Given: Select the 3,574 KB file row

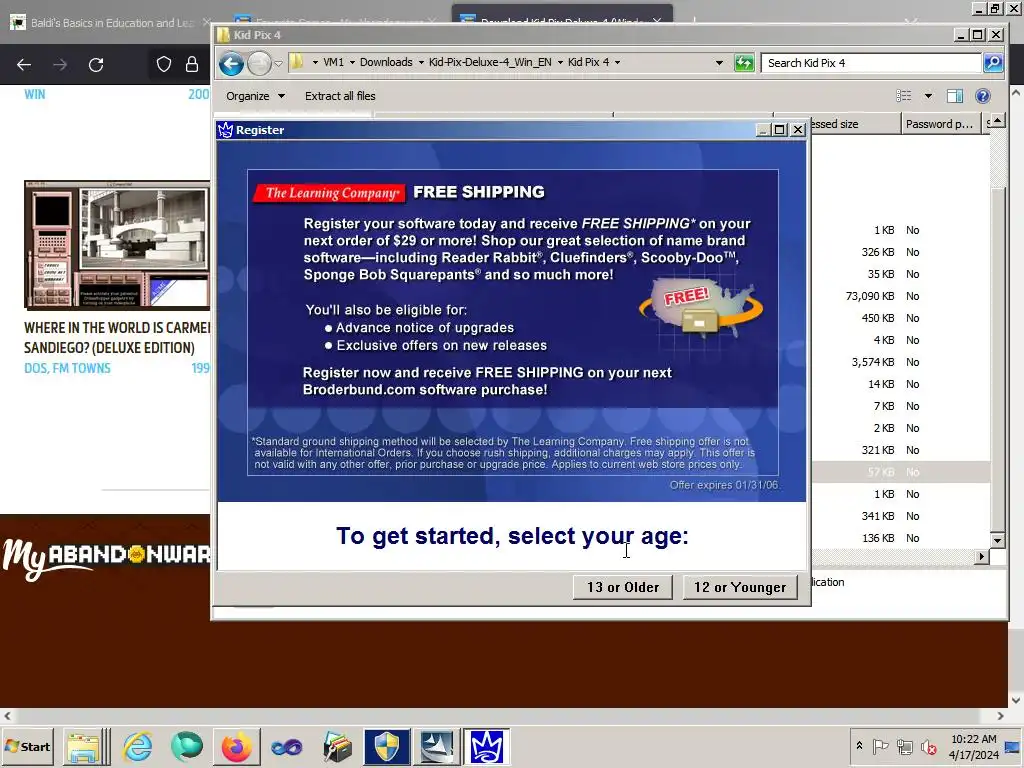Looking at the screenshot, I should (900, 362).
